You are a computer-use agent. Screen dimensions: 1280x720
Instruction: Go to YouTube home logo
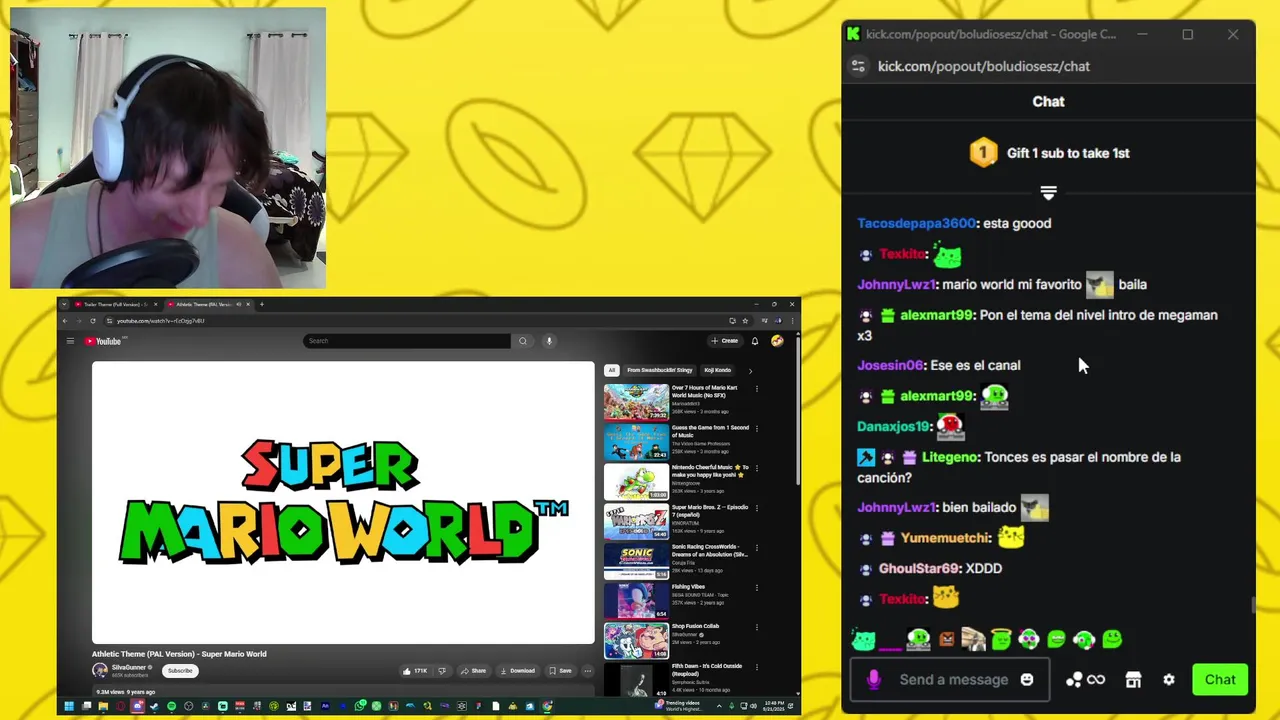(x=102, y=341)
